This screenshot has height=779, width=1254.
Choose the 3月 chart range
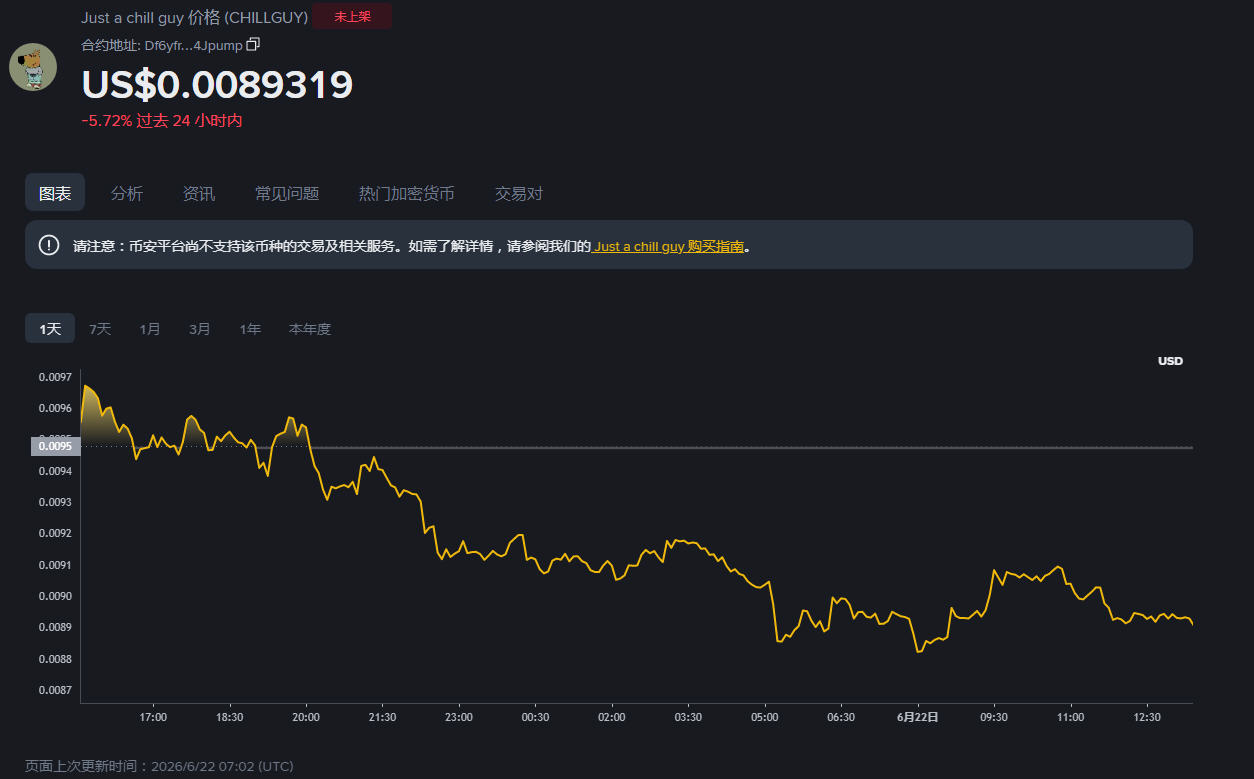tap(200, 328)
